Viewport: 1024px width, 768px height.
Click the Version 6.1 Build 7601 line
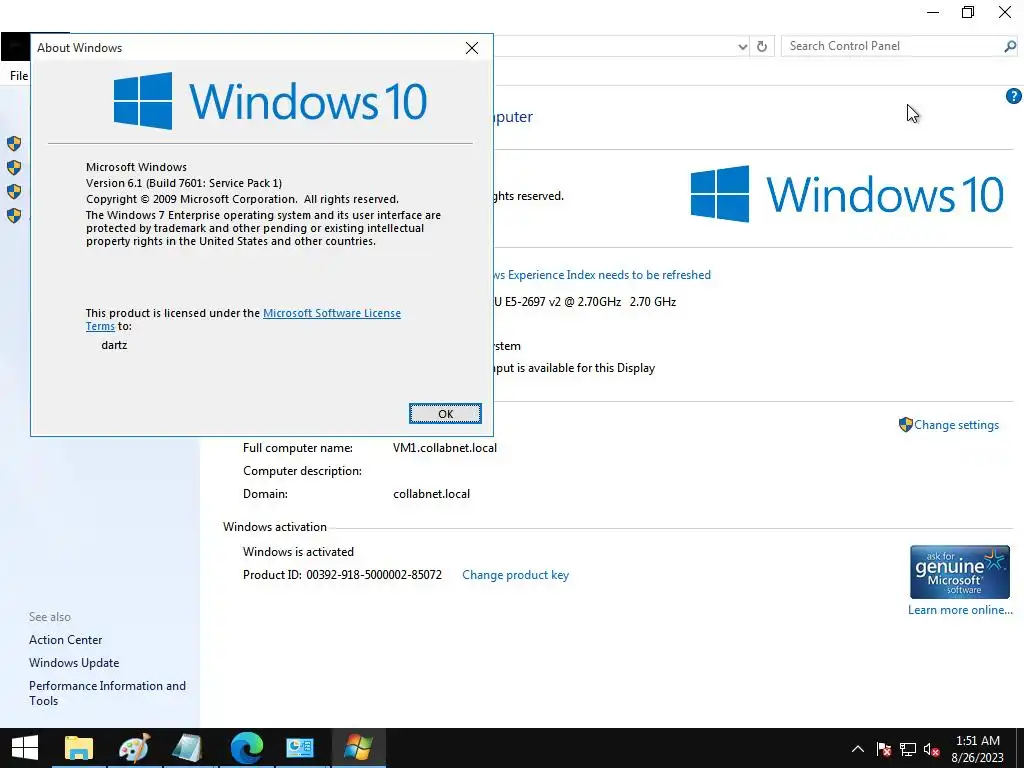184,183
